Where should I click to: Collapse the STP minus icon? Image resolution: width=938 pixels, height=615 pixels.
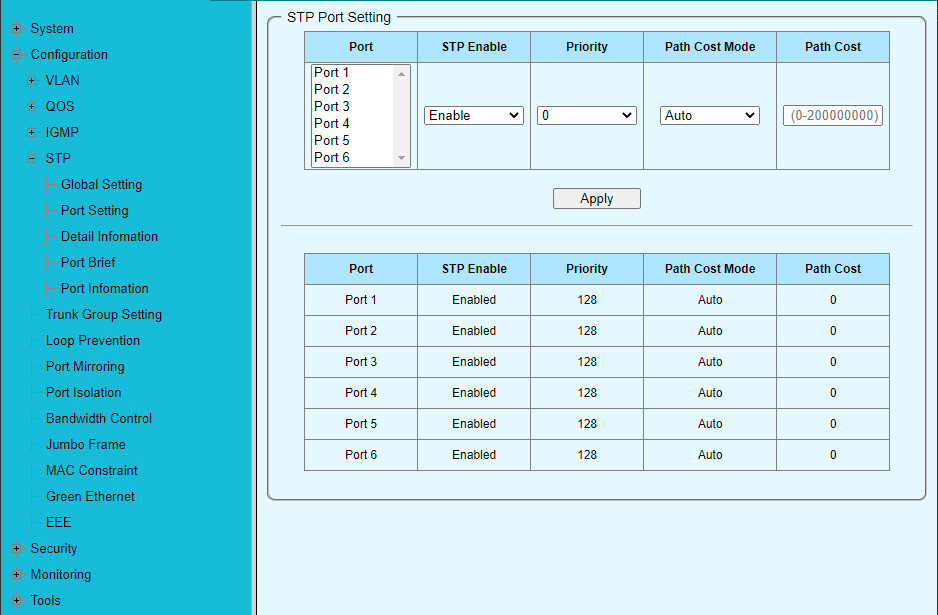point(32,159)
